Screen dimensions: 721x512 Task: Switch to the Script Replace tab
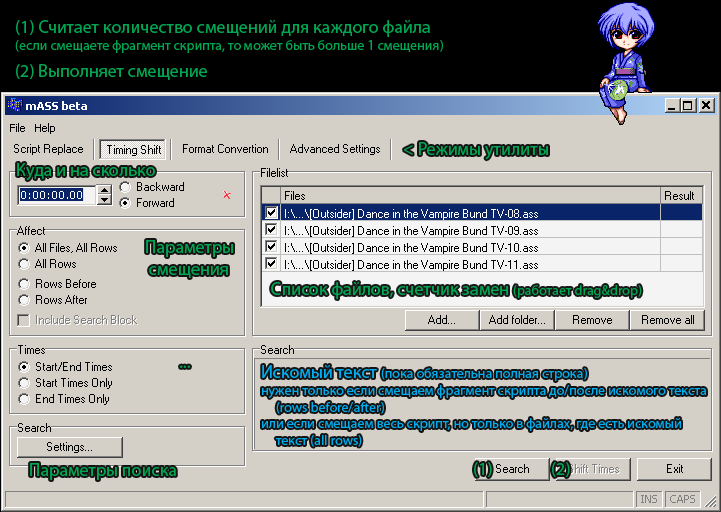(x=48, y=150)
